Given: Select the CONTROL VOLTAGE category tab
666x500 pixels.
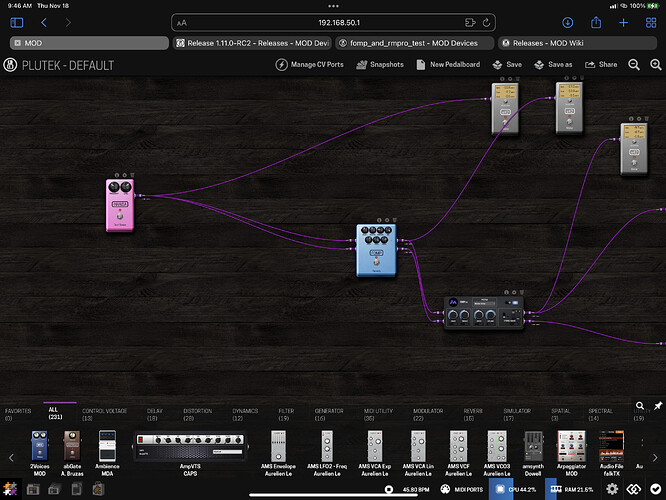Looking at the screenshot, I should [104, 414].
